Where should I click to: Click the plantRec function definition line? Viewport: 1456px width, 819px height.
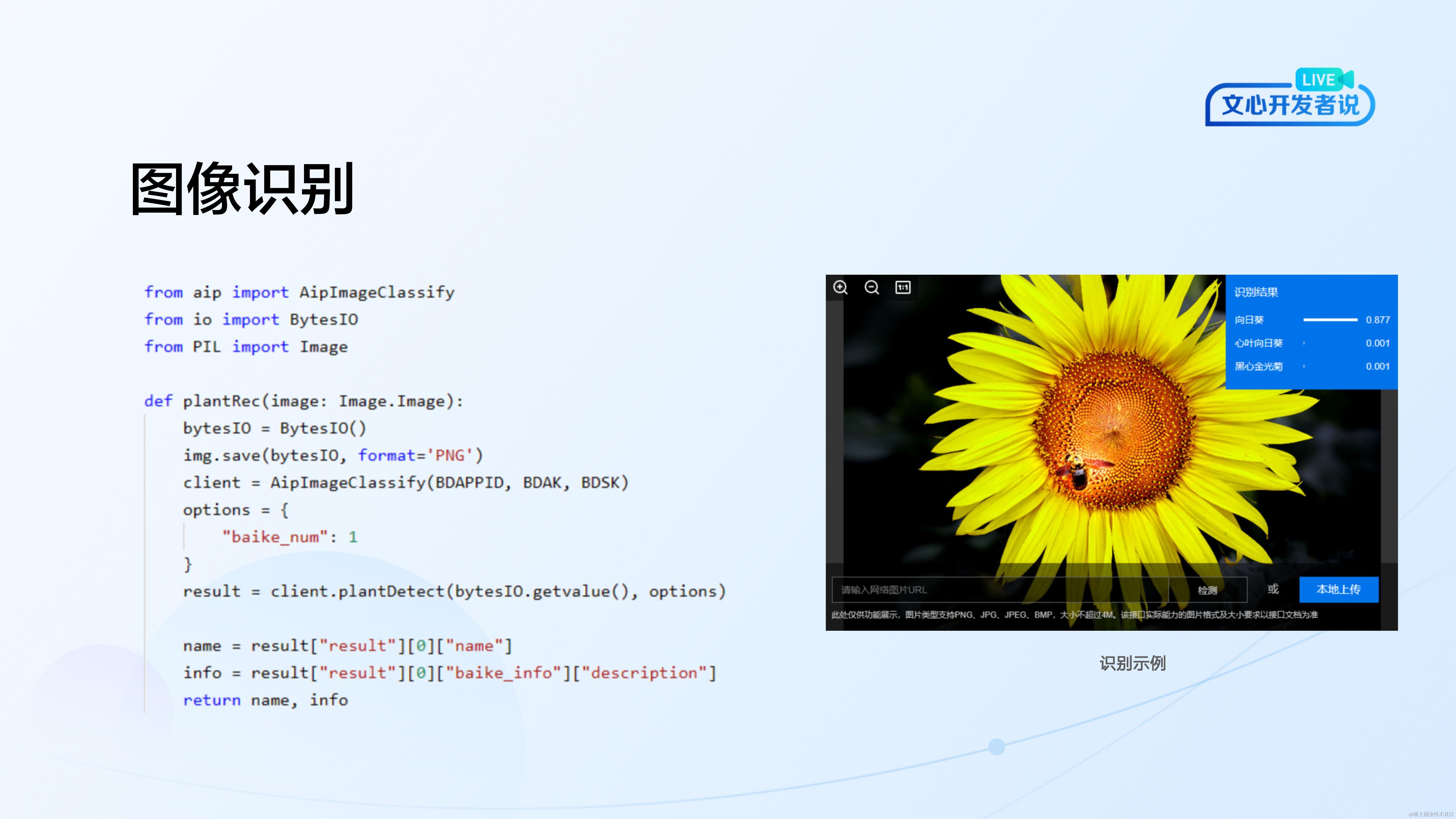tap(303, 401)
